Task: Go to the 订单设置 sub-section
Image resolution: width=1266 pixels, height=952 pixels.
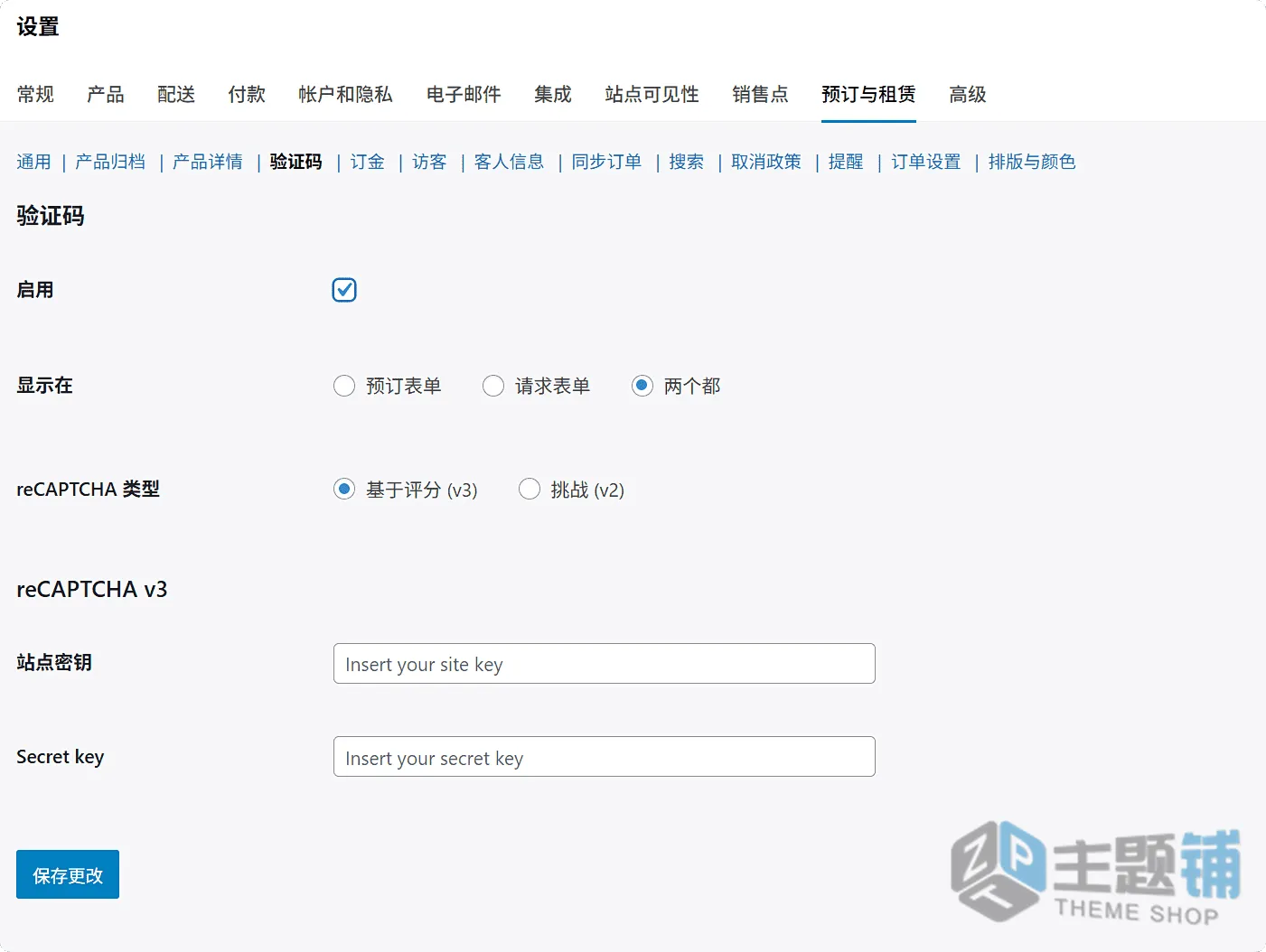Action: click(926, 162)
